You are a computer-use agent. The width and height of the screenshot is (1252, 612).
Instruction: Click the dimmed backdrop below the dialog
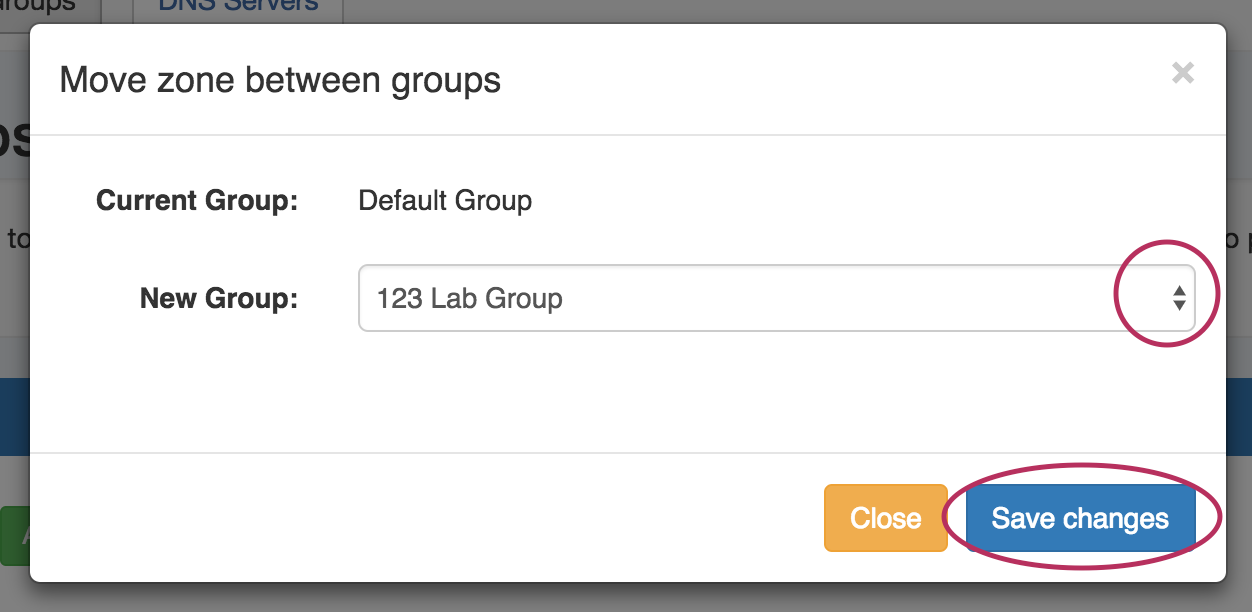point(626,598)
